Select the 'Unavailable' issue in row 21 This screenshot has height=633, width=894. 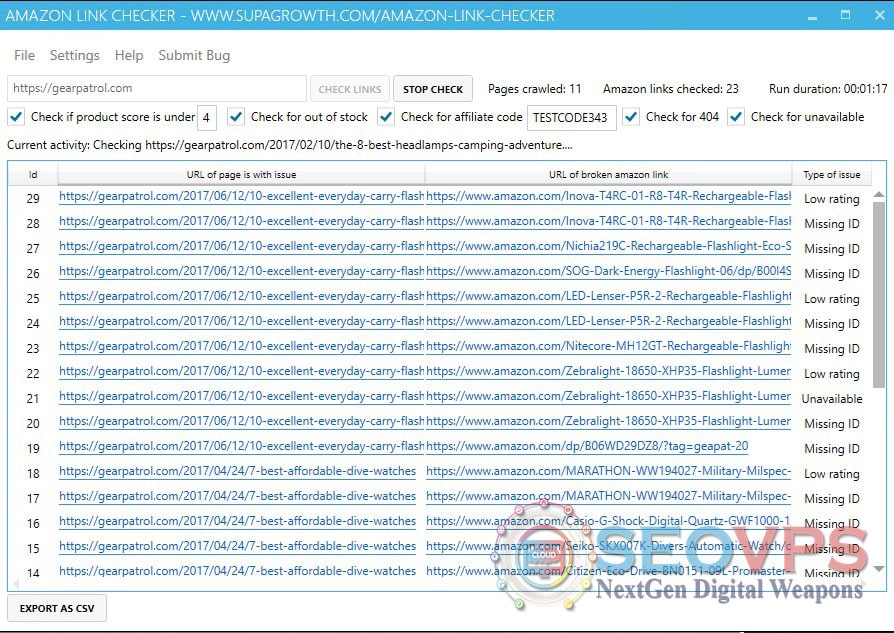pos(832,399)
